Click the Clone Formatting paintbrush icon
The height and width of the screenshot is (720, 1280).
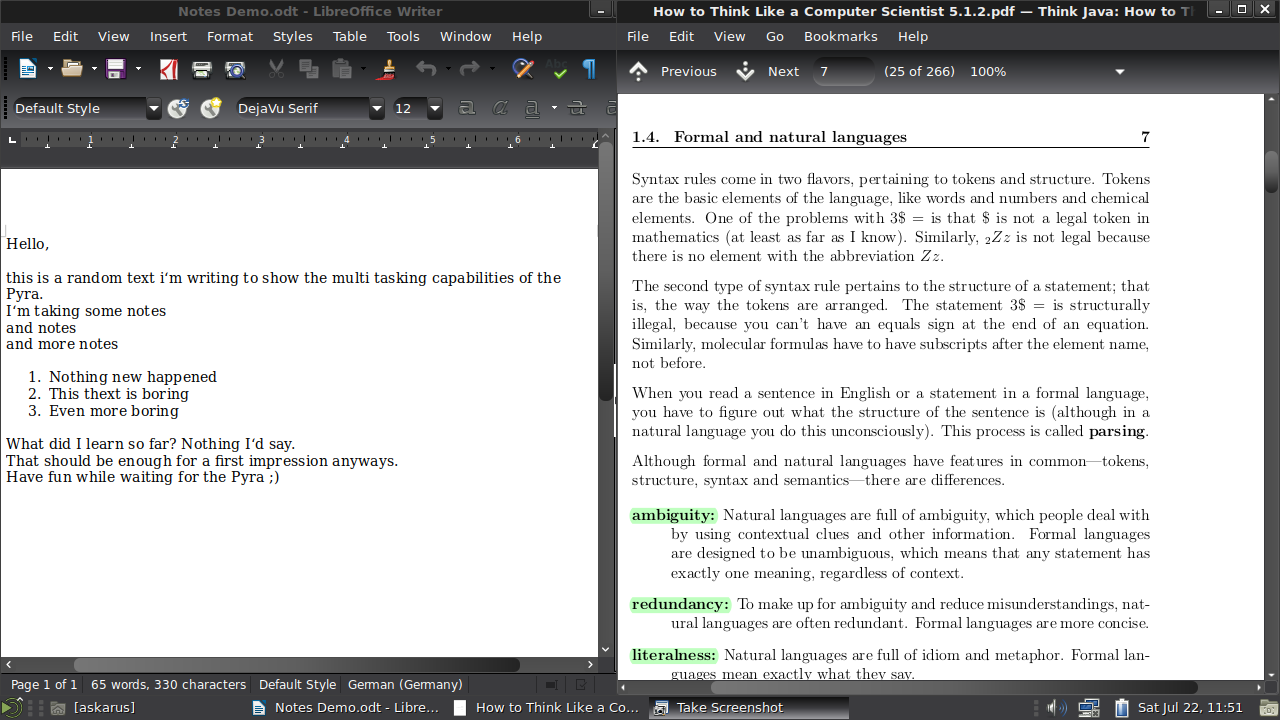point(389,69)
